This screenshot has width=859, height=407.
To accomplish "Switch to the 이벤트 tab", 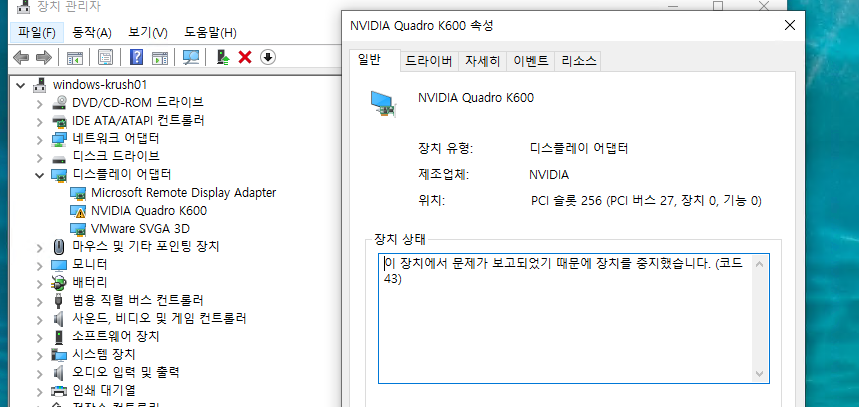I will [x=531, y=61].
